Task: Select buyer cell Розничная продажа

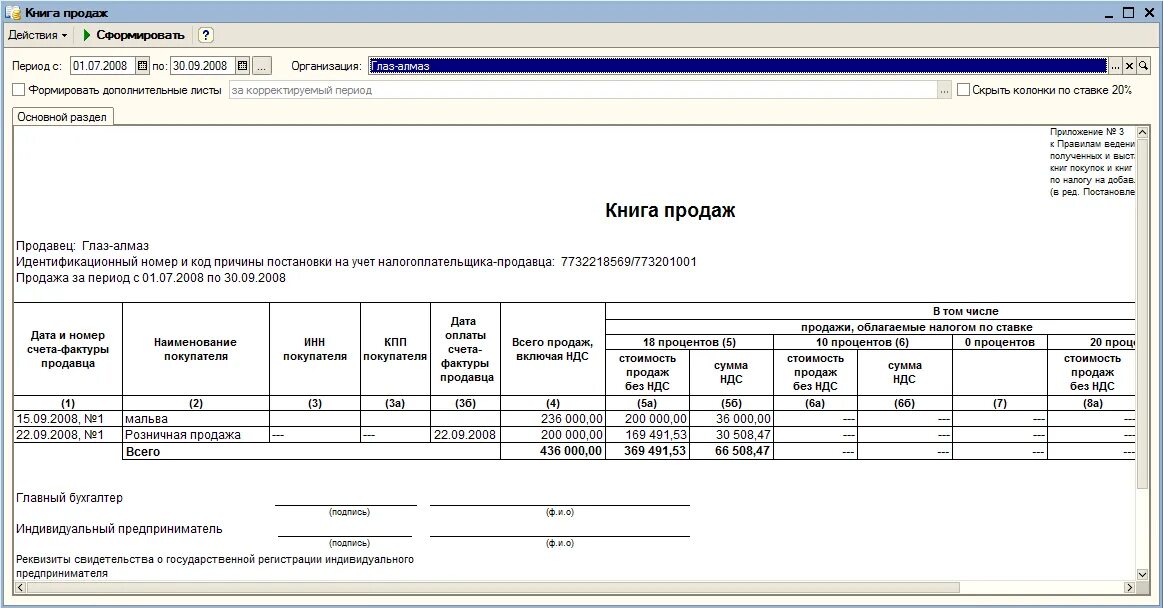Action: (196, 435)
